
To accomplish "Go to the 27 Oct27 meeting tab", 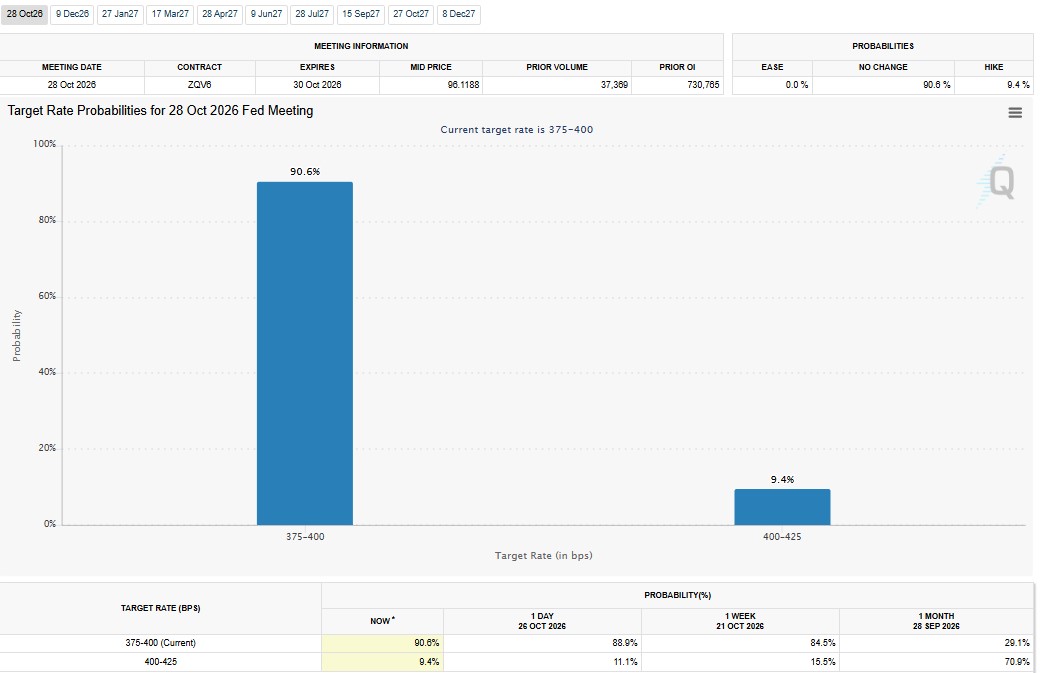I will [x=411, y=14].
